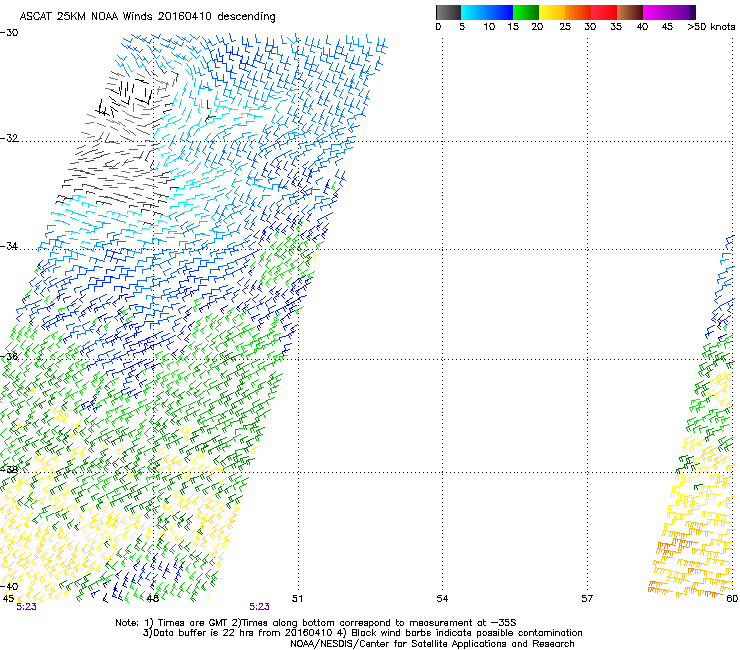
Task: Click the '25' label under the color bar
Action: pos(565,27)
